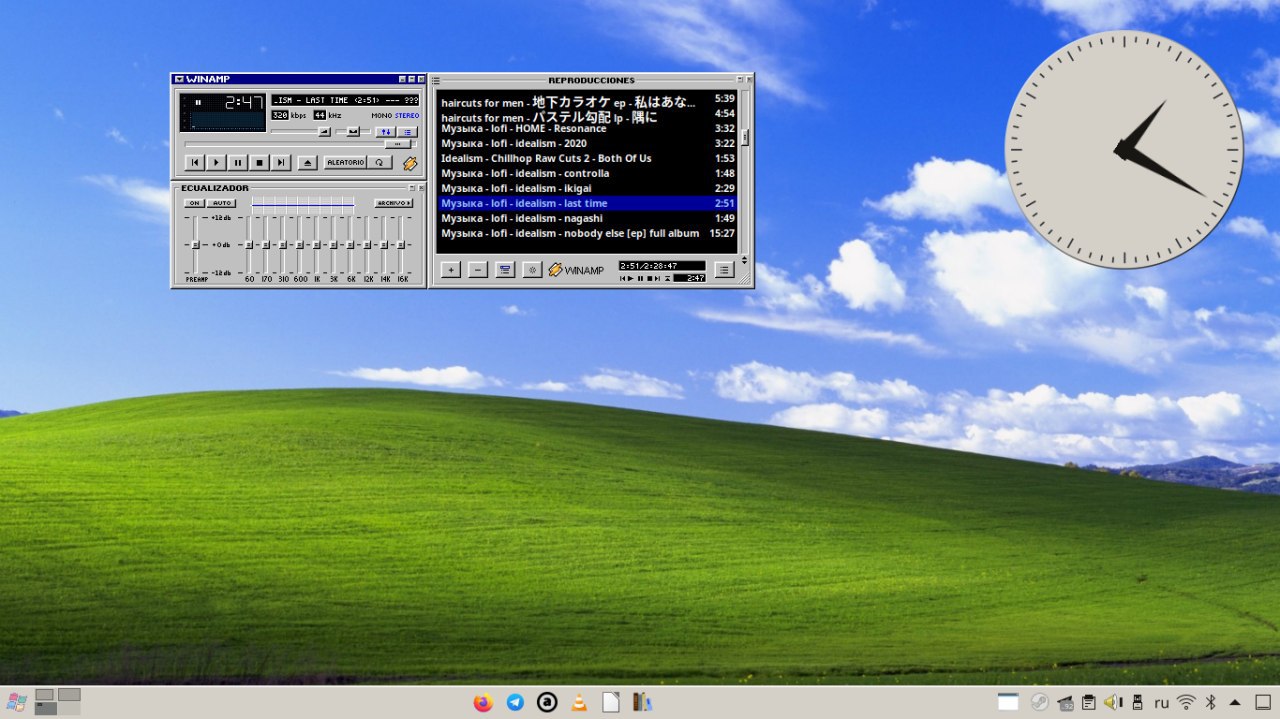Click playlist mini Play button
Image resolution: width=1280 pixels, height=719 pixels.
click(x=631, y=278)
